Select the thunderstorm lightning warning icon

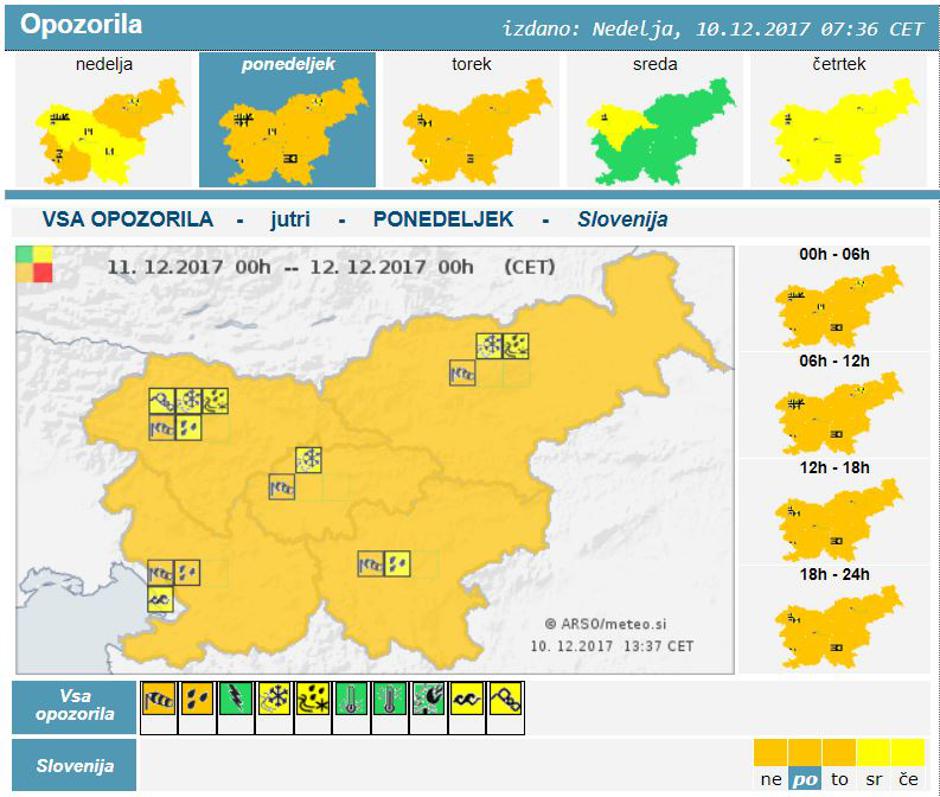[x=232, y=699]
